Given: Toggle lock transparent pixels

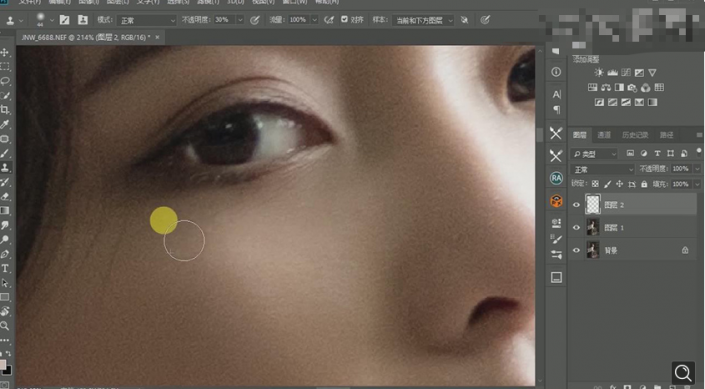Looking at the screenshot, I should tap(595, 184).
